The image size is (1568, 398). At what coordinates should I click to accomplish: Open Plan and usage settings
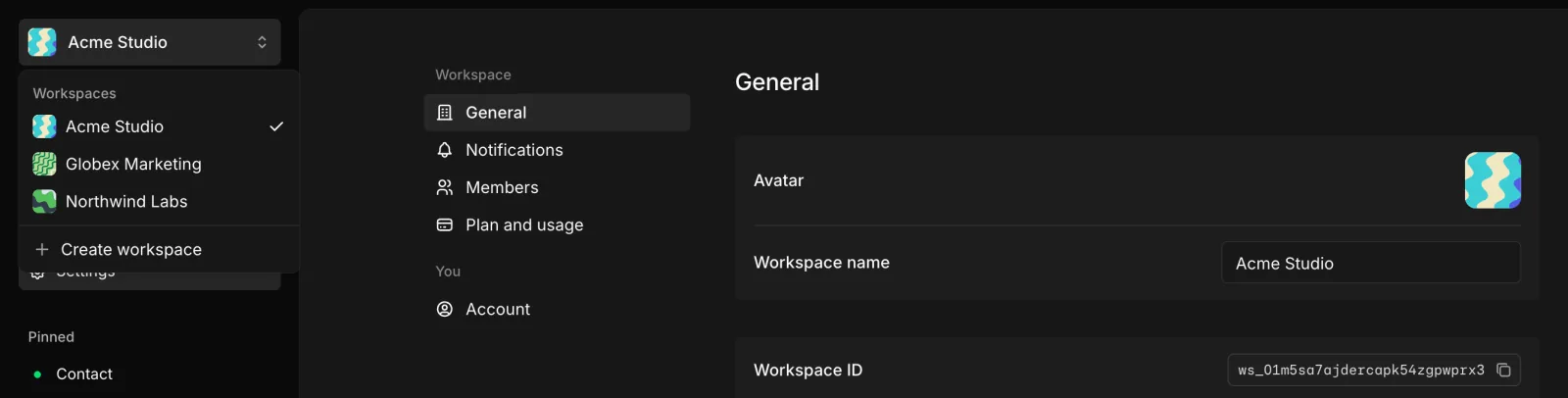click(x=557, y=224)
